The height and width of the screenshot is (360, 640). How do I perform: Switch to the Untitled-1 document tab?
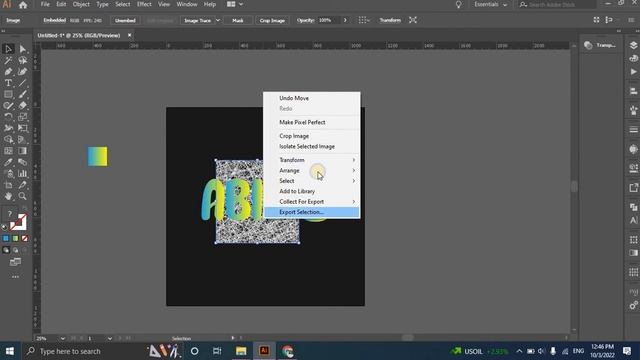pyautogui.click(x=79, y=36)
